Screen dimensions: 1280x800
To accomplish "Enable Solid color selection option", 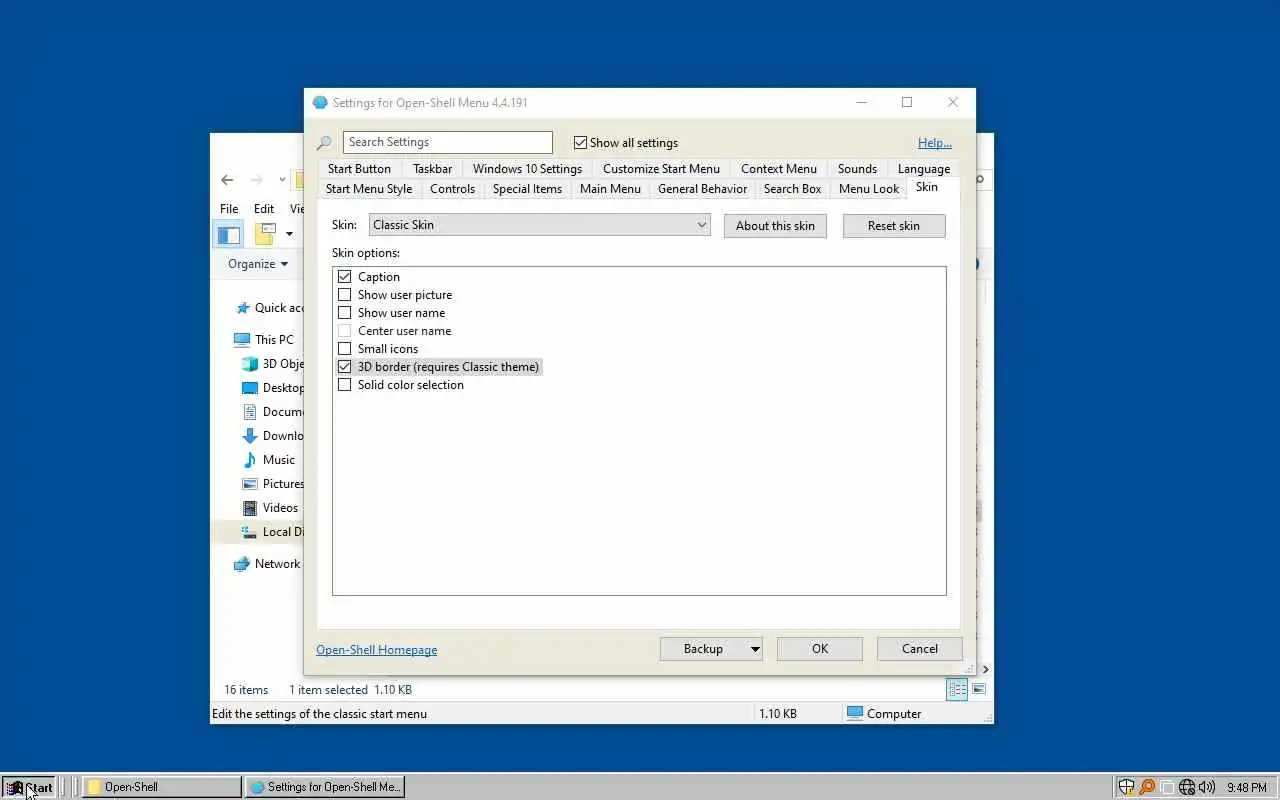I will [x=345, y=385].
